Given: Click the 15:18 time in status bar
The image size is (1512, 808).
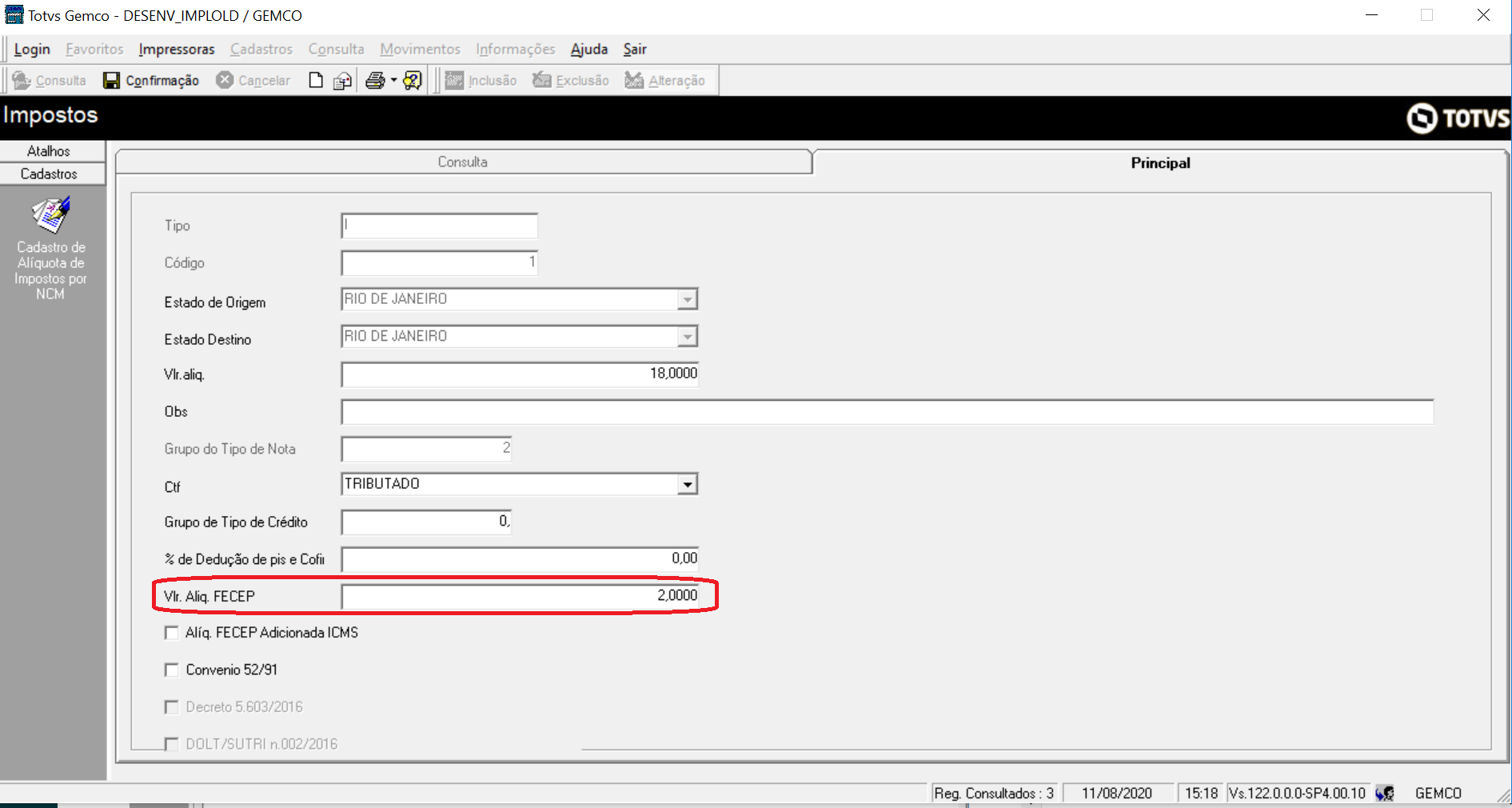Looking at the screenshot, I should tap(1201, 794).
